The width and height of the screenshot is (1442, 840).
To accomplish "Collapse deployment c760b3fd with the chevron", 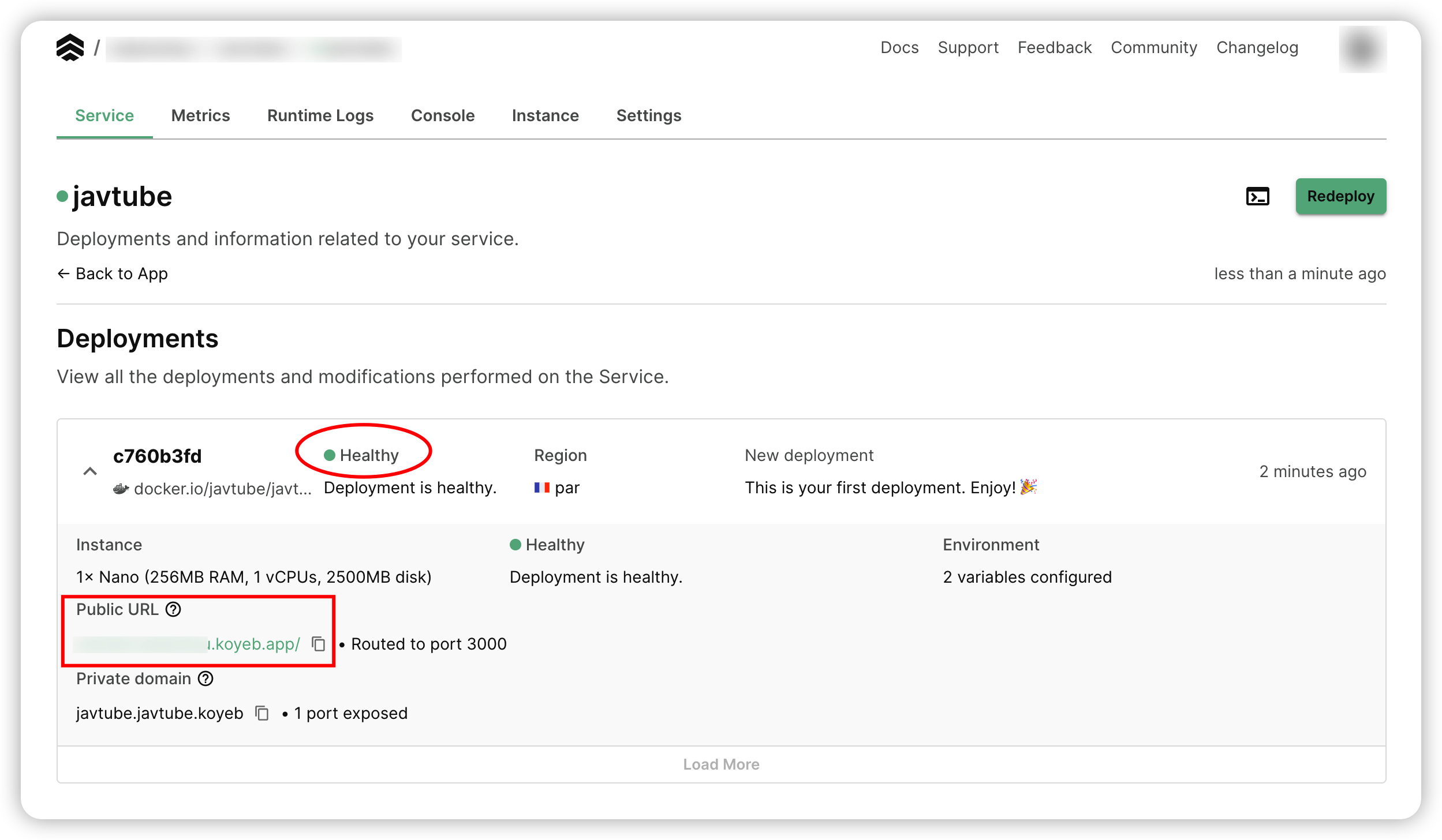I will tap(90, 472).
